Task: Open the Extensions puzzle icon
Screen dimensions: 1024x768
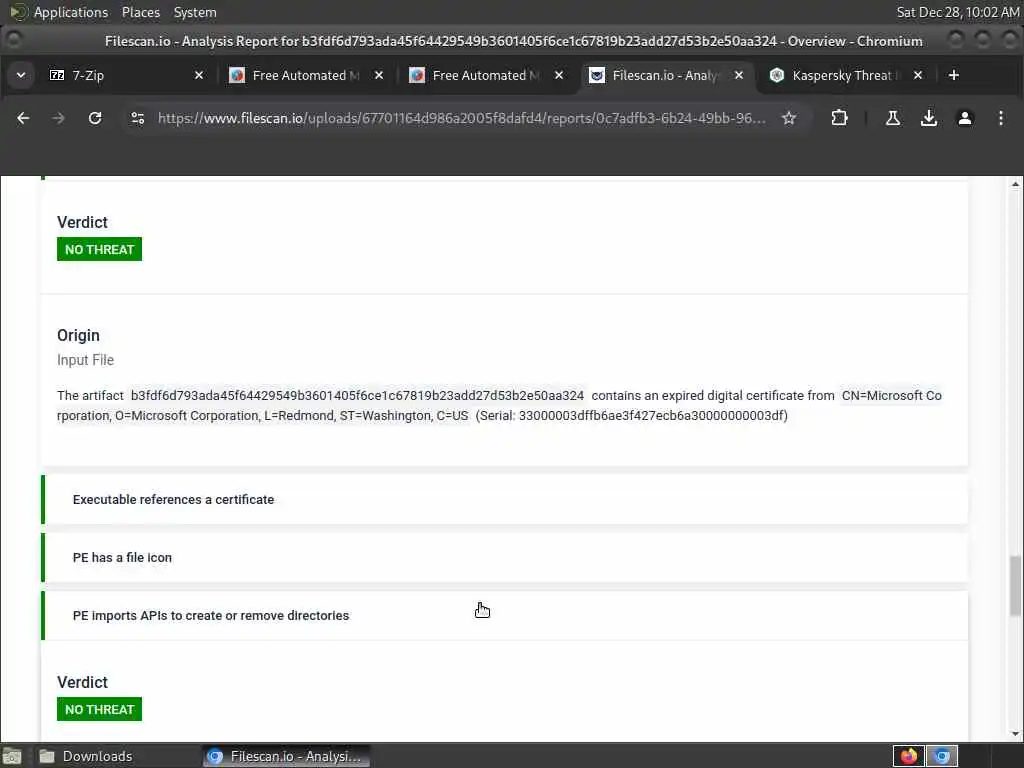Action: click(x=839, y=118)
